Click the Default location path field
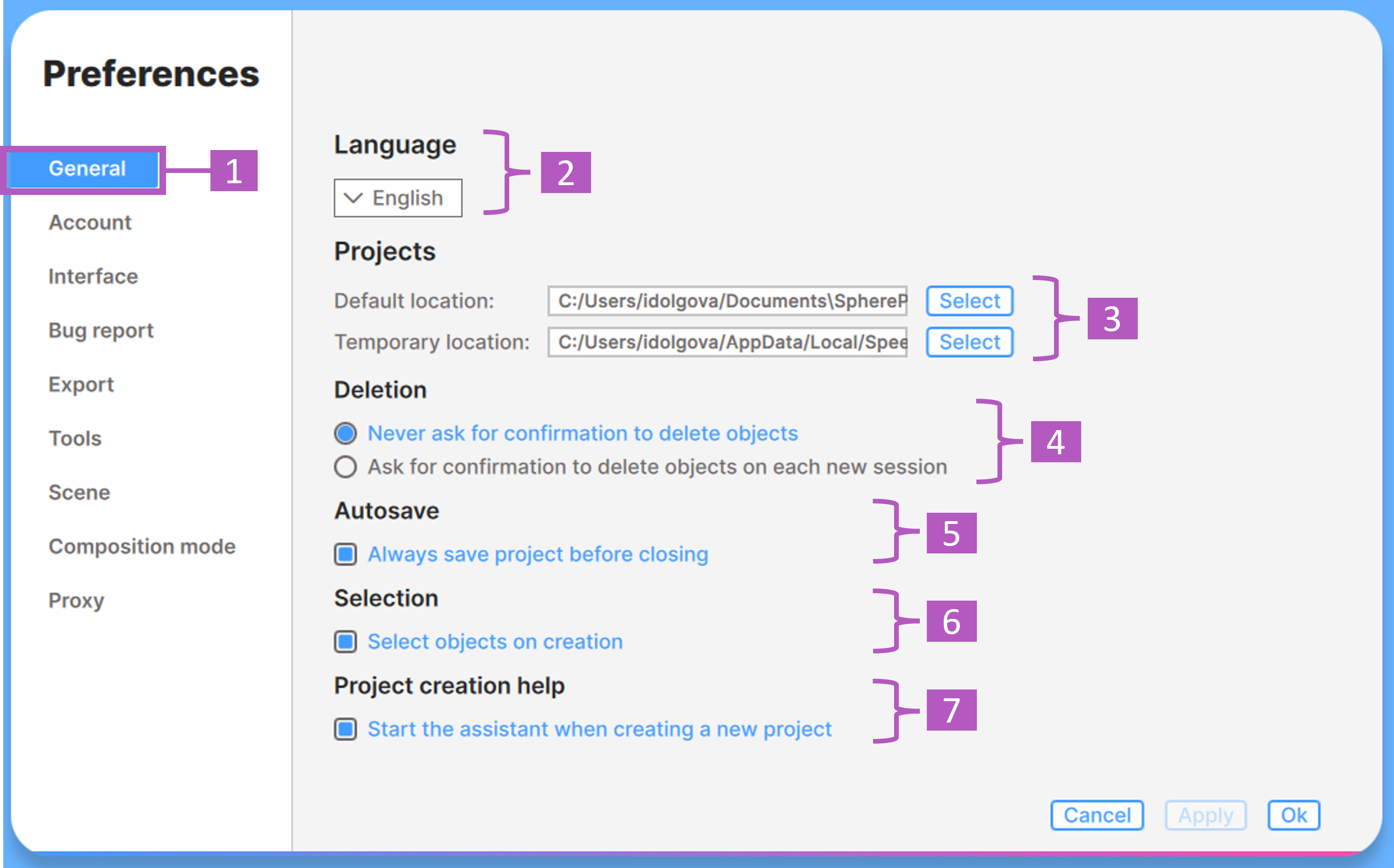The width and height of the screenshot is (1394, 868). [x=727, y=301]
